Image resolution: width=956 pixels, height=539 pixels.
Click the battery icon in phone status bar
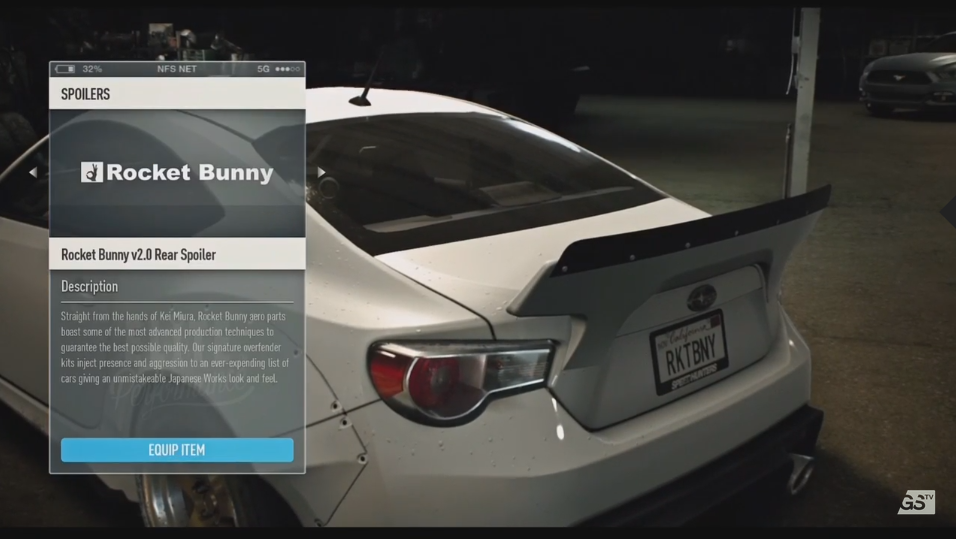[x=65, y=69]
